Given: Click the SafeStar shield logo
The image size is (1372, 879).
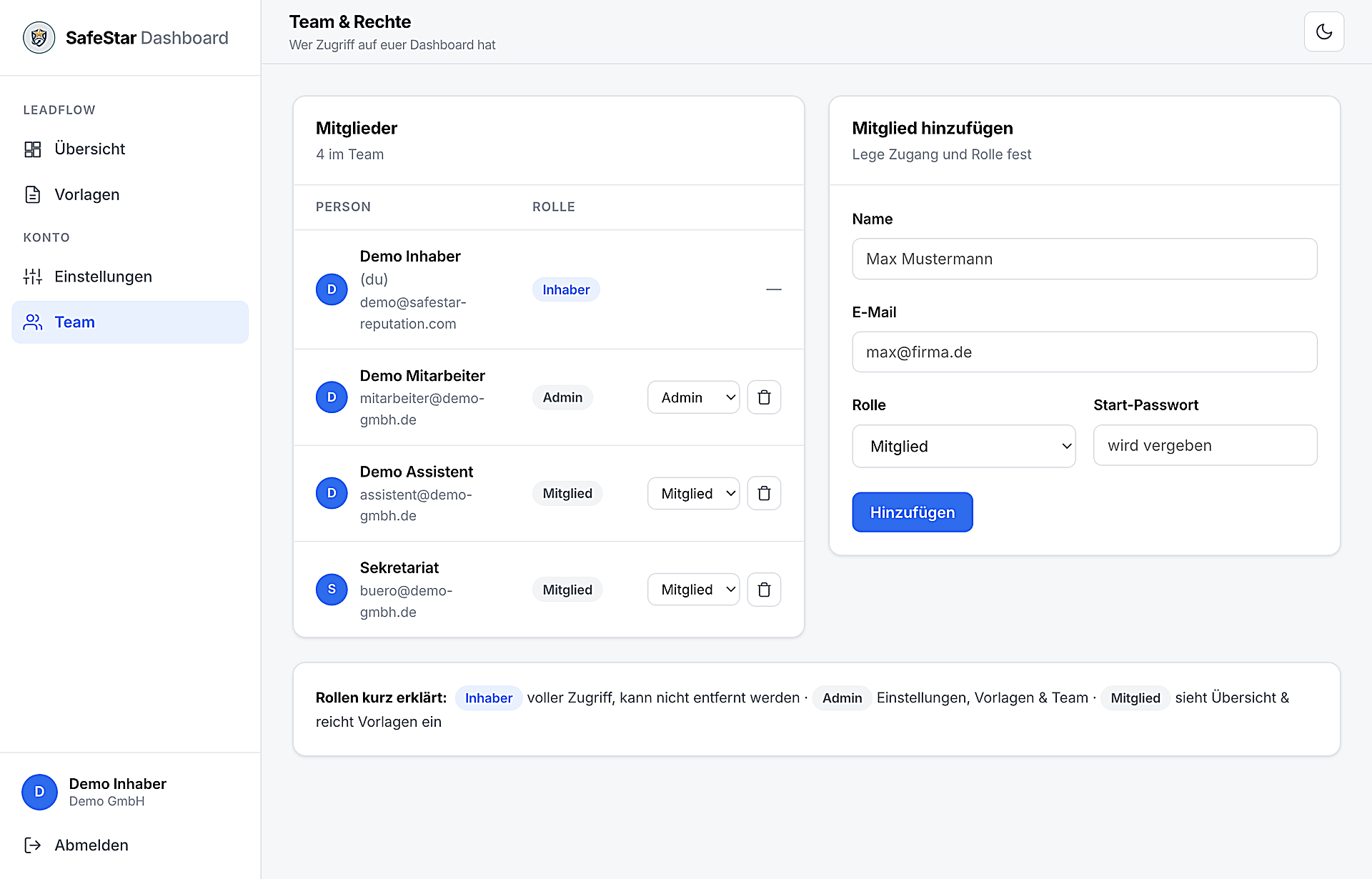Looking at the screenshot, I should coord(39,37).
